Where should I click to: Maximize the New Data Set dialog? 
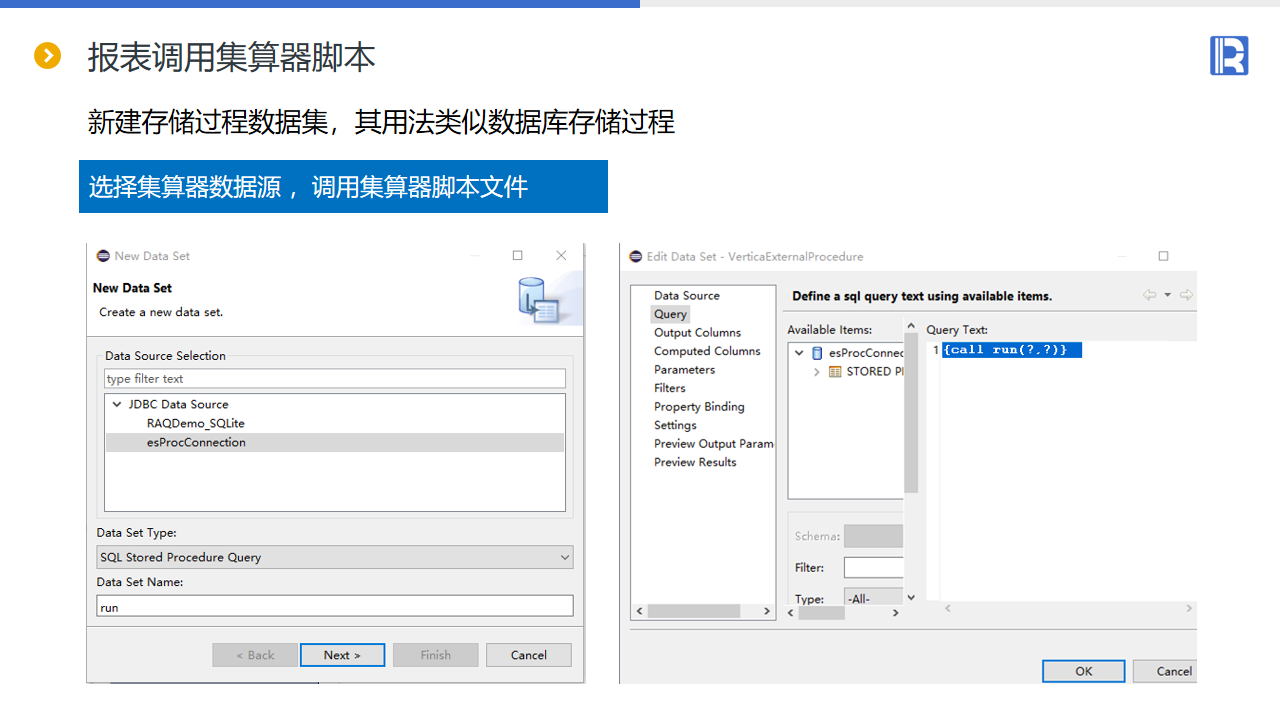[518, 256]
